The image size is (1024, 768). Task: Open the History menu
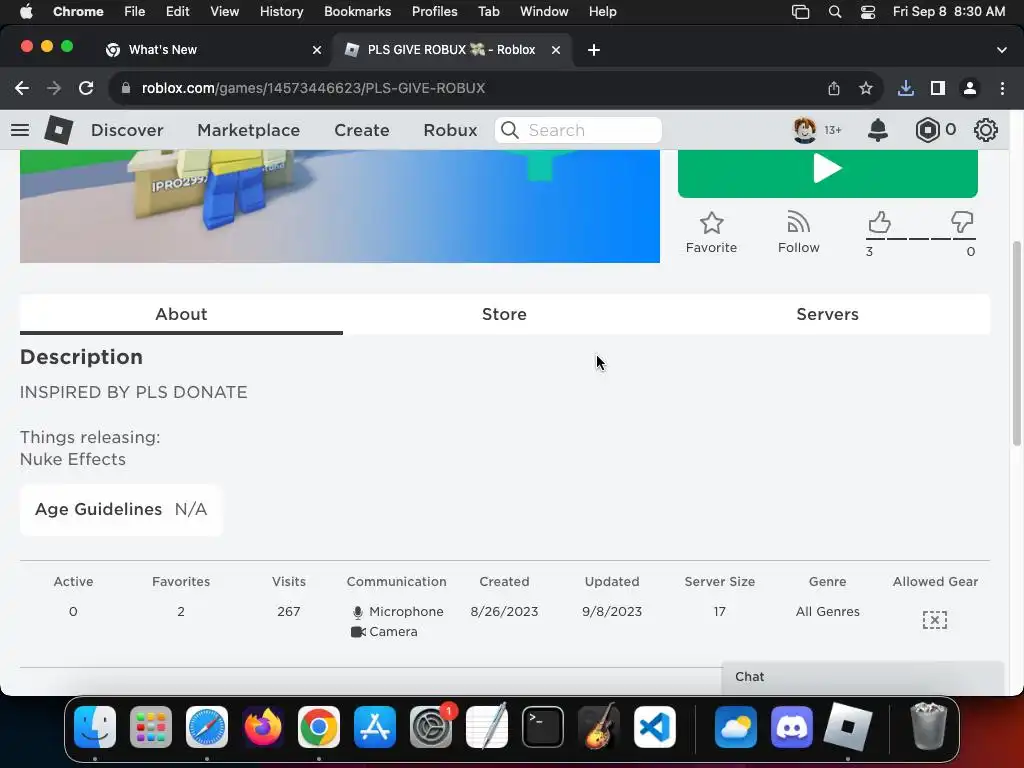[x=281, y=11]
